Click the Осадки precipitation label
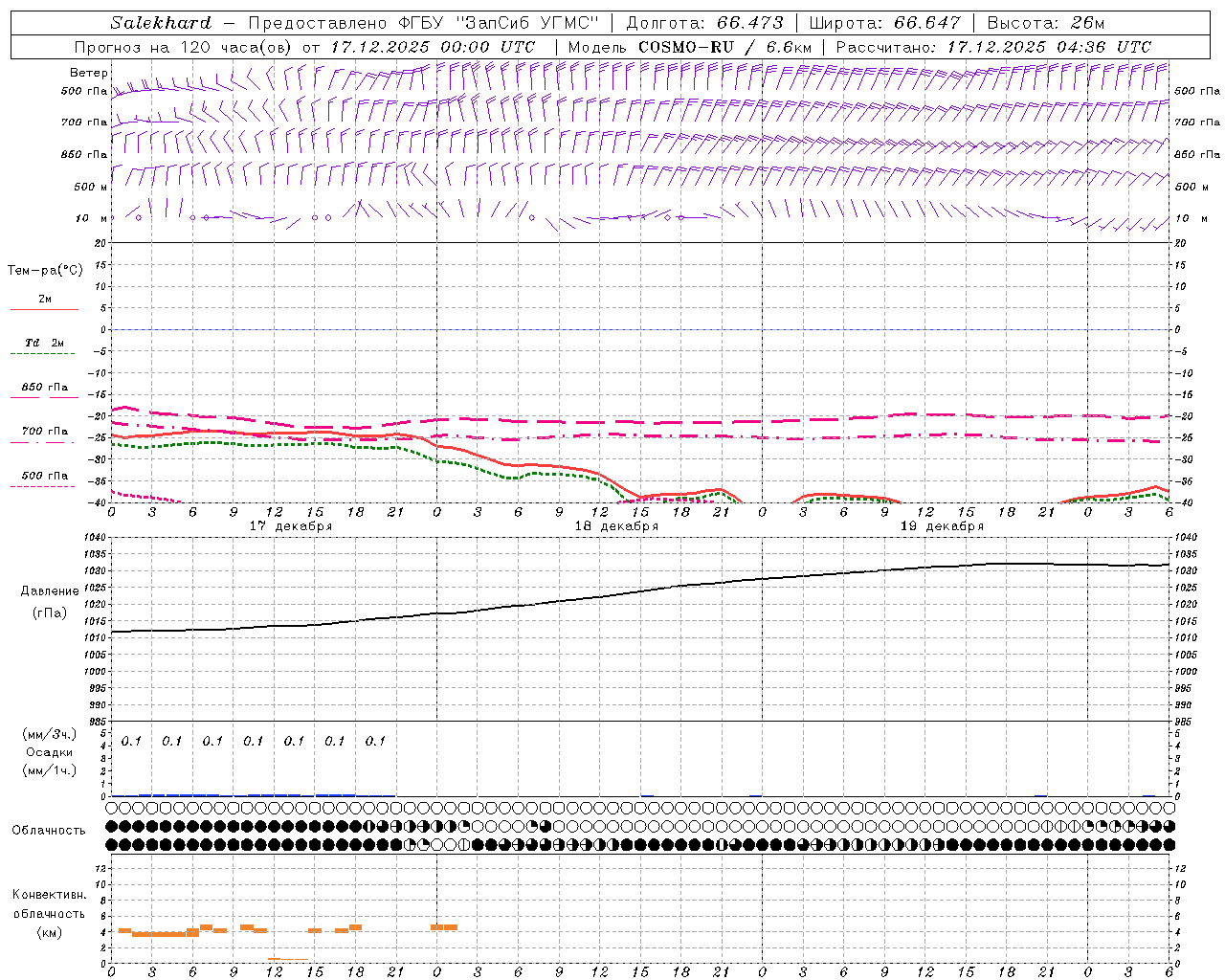Image resolution: width=1225 pixels, height=980 pixels. 50,752
